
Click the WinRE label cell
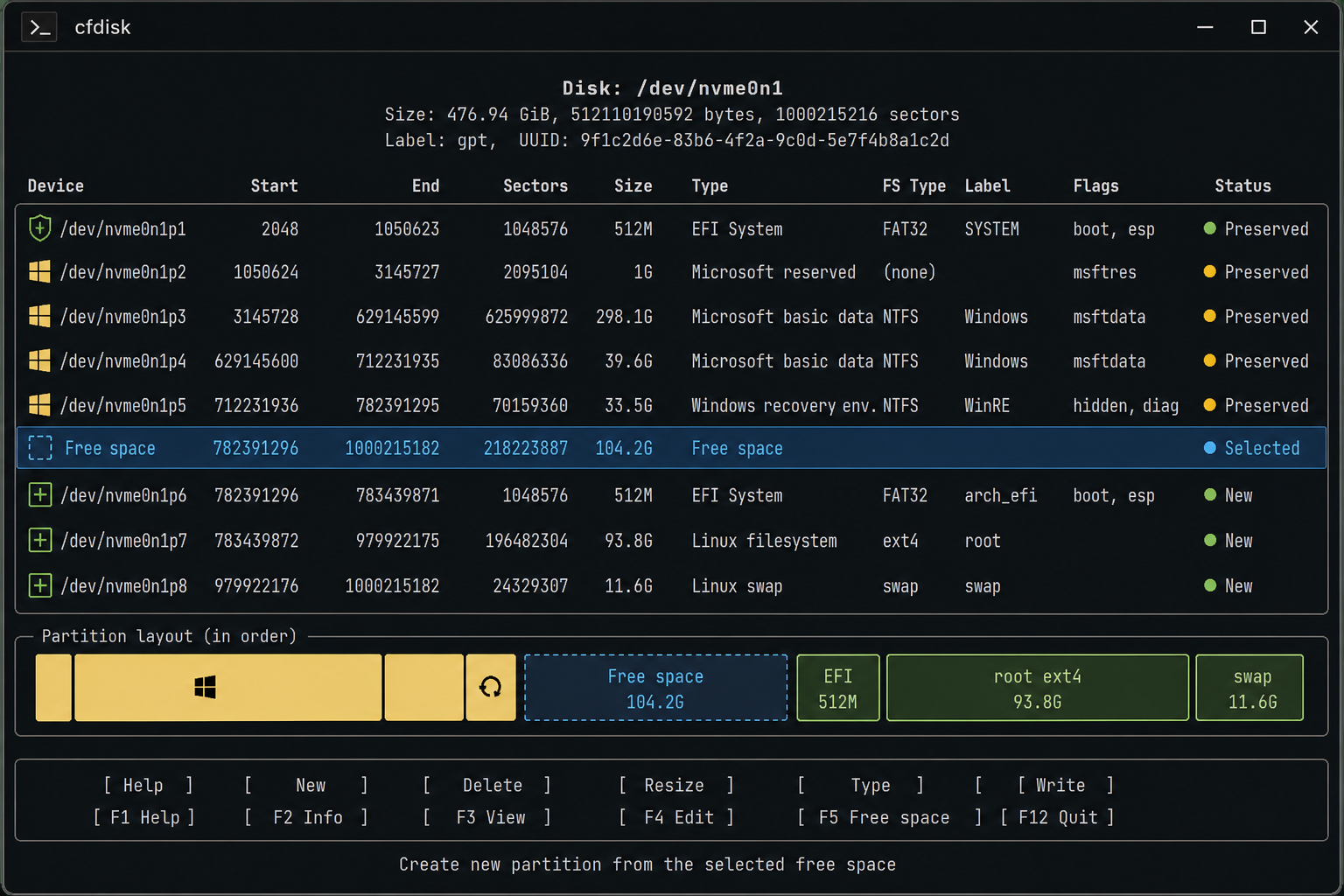pos(987,405)
